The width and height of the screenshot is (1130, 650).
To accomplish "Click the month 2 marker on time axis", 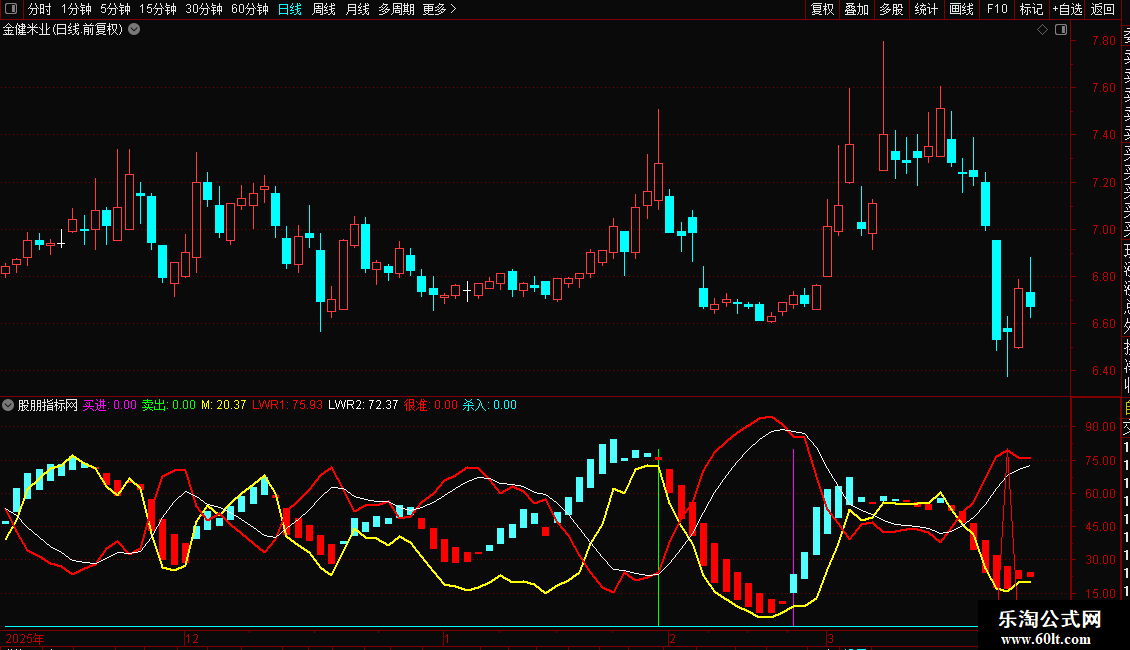I will click(x=672, y=638).
